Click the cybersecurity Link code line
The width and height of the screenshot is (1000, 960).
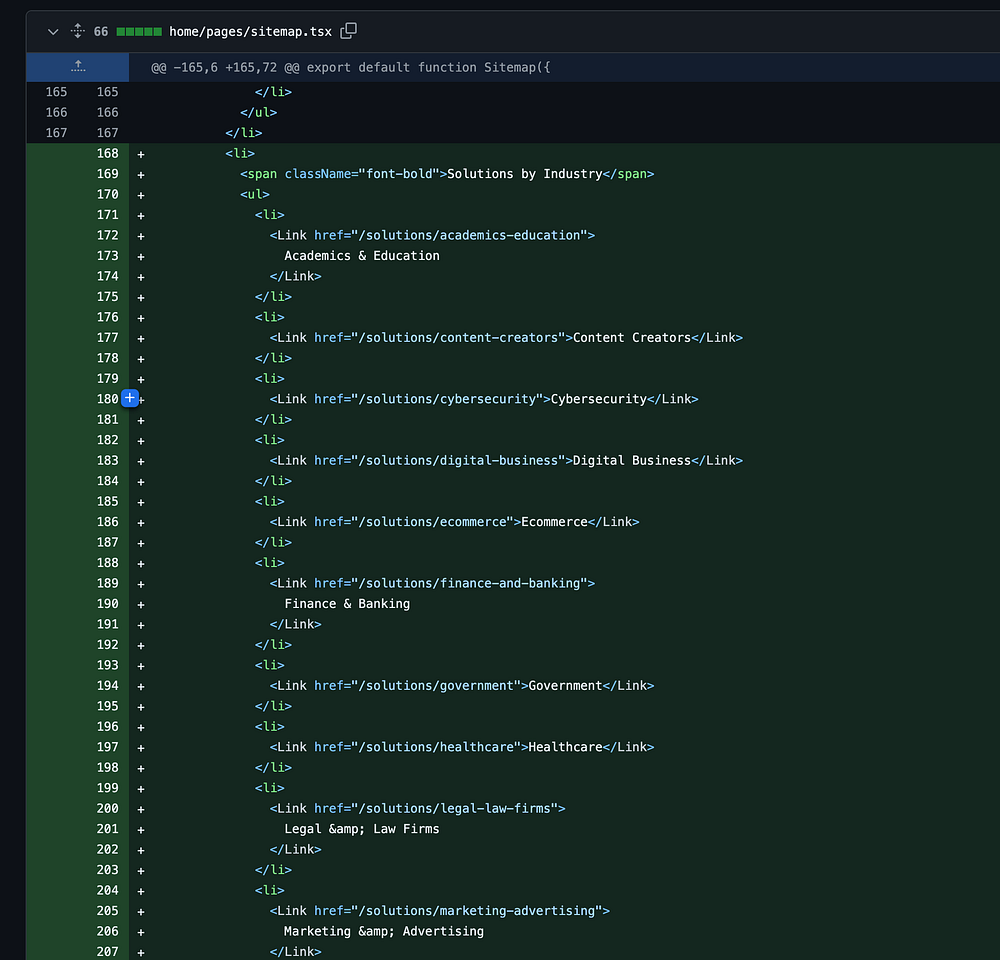pyautogui.click(x=483, y=399)
